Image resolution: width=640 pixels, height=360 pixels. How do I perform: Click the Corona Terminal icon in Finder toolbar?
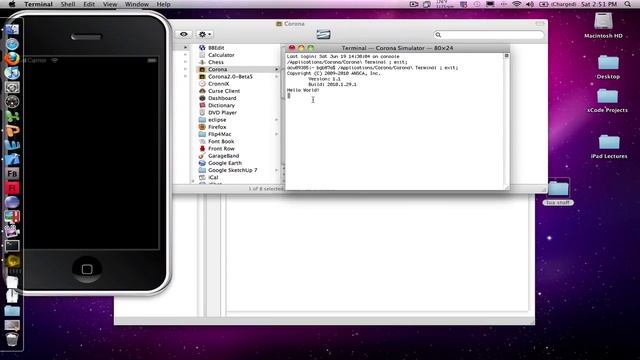[x=323, y=34]
